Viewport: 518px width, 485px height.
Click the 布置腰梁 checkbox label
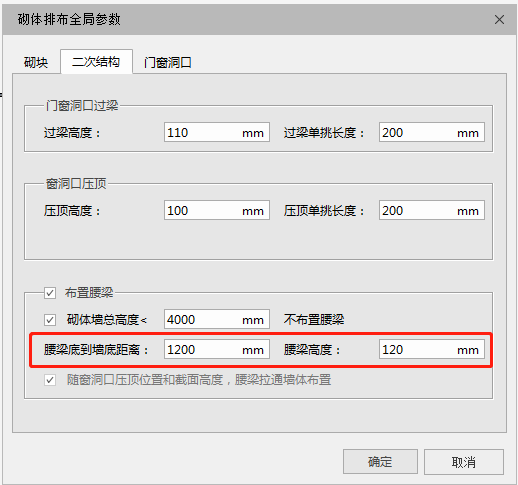point(89,293)
